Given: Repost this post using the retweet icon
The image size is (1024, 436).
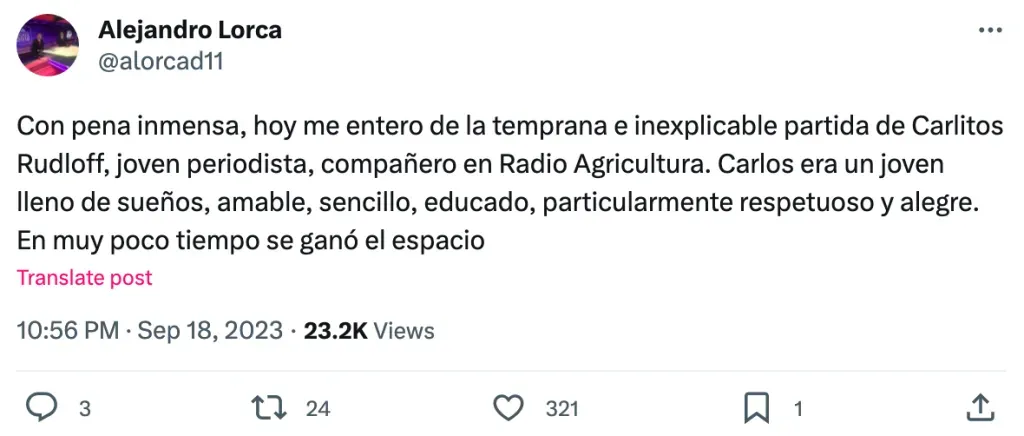Looking at the screenshot, I should [x=270, y=407].
